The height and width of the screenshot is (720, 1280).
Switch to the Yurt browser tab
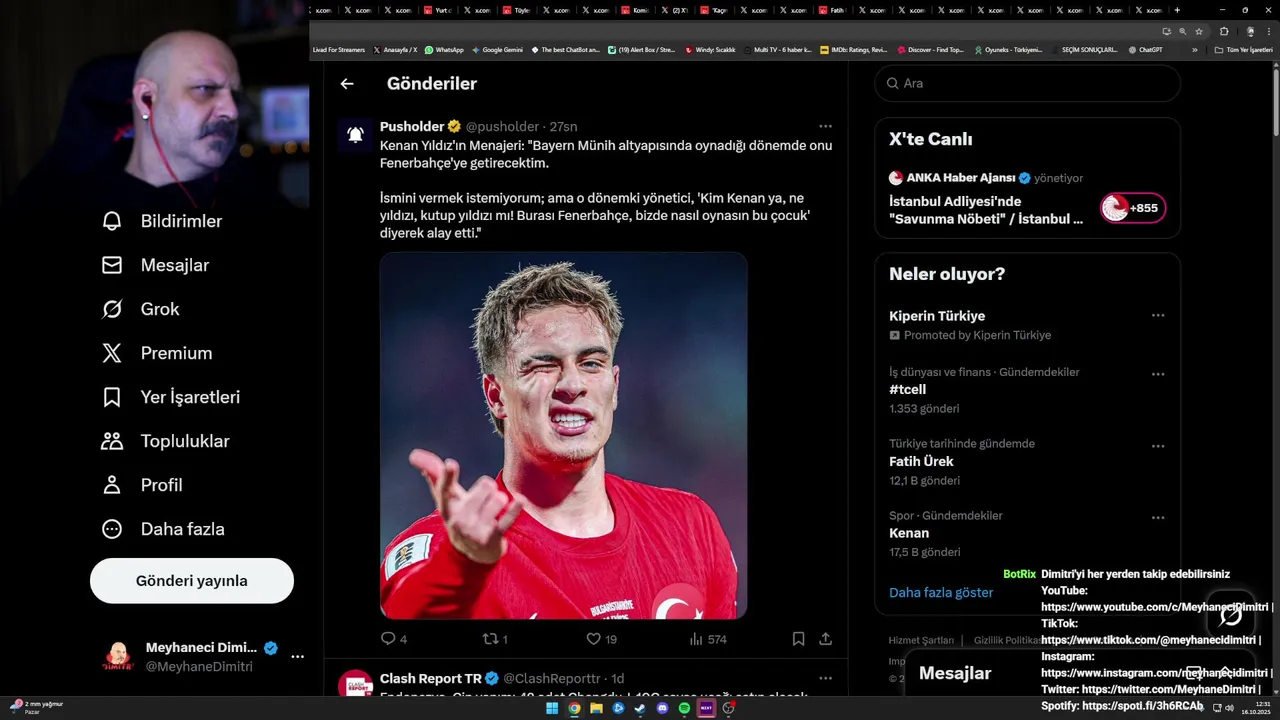click(x=438, y=10)
